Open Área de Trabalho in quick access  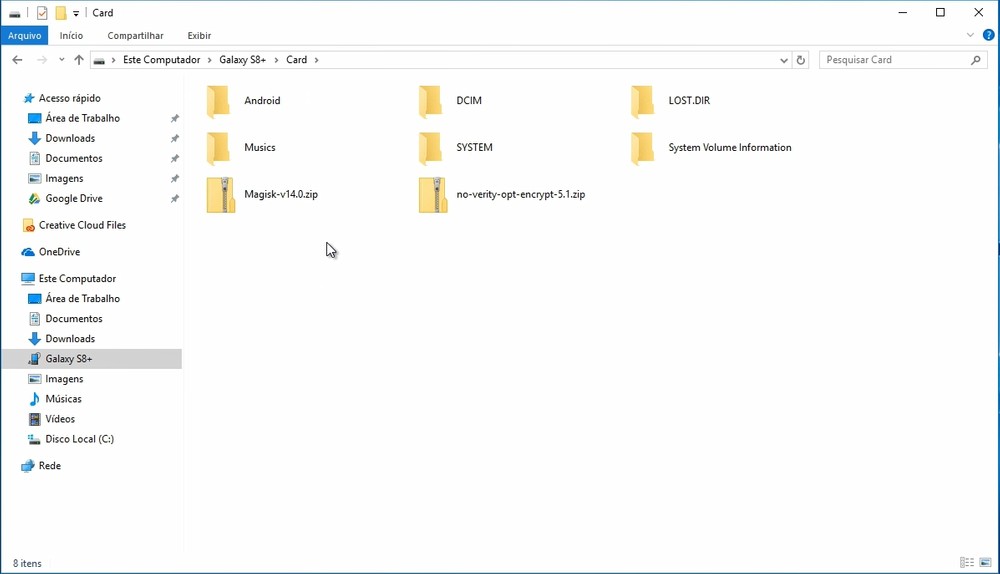pos(74,118)
